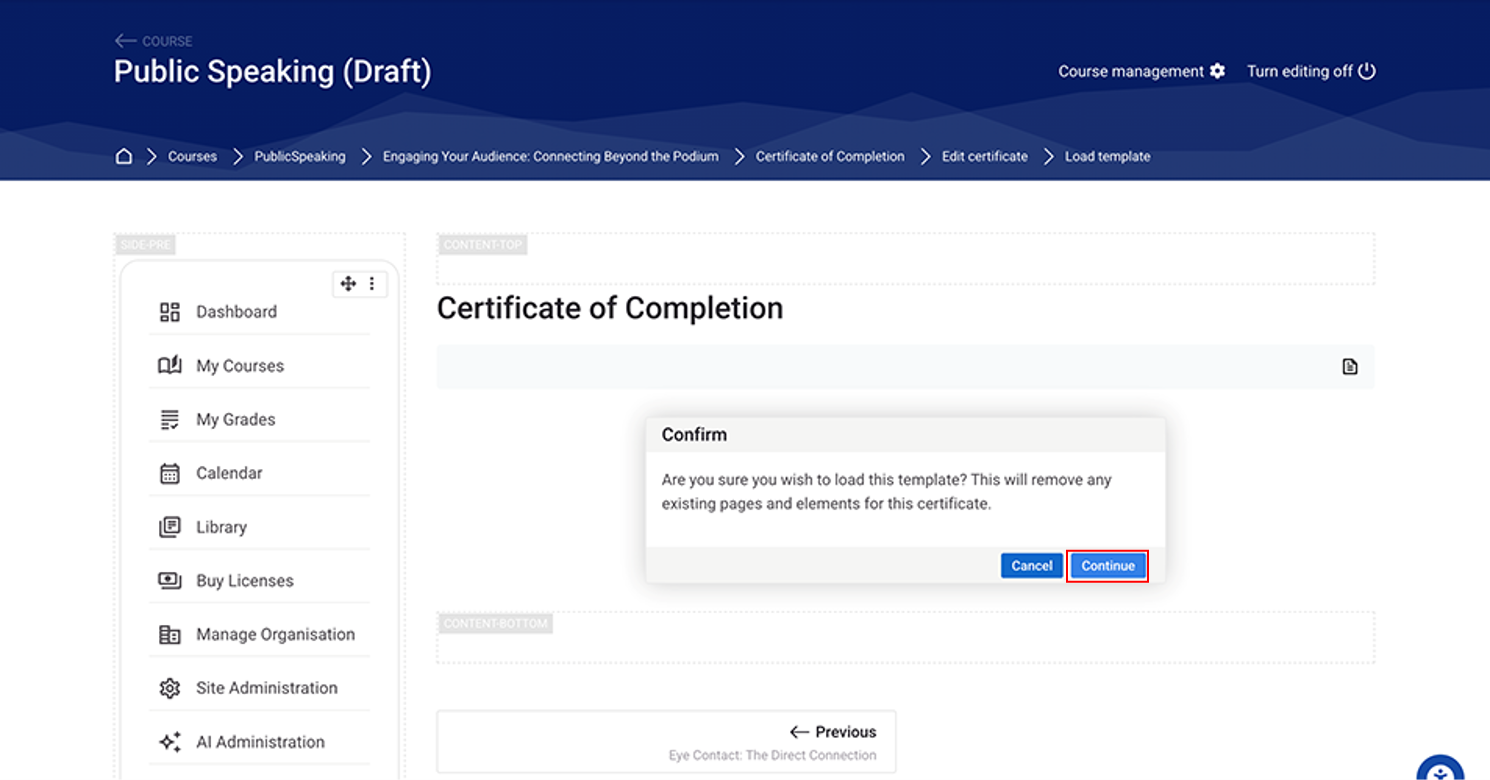The height and width of the screenshot is (780, 1490).
Task: Click the document icon in activity bar
Action: tap(1350, 367)
